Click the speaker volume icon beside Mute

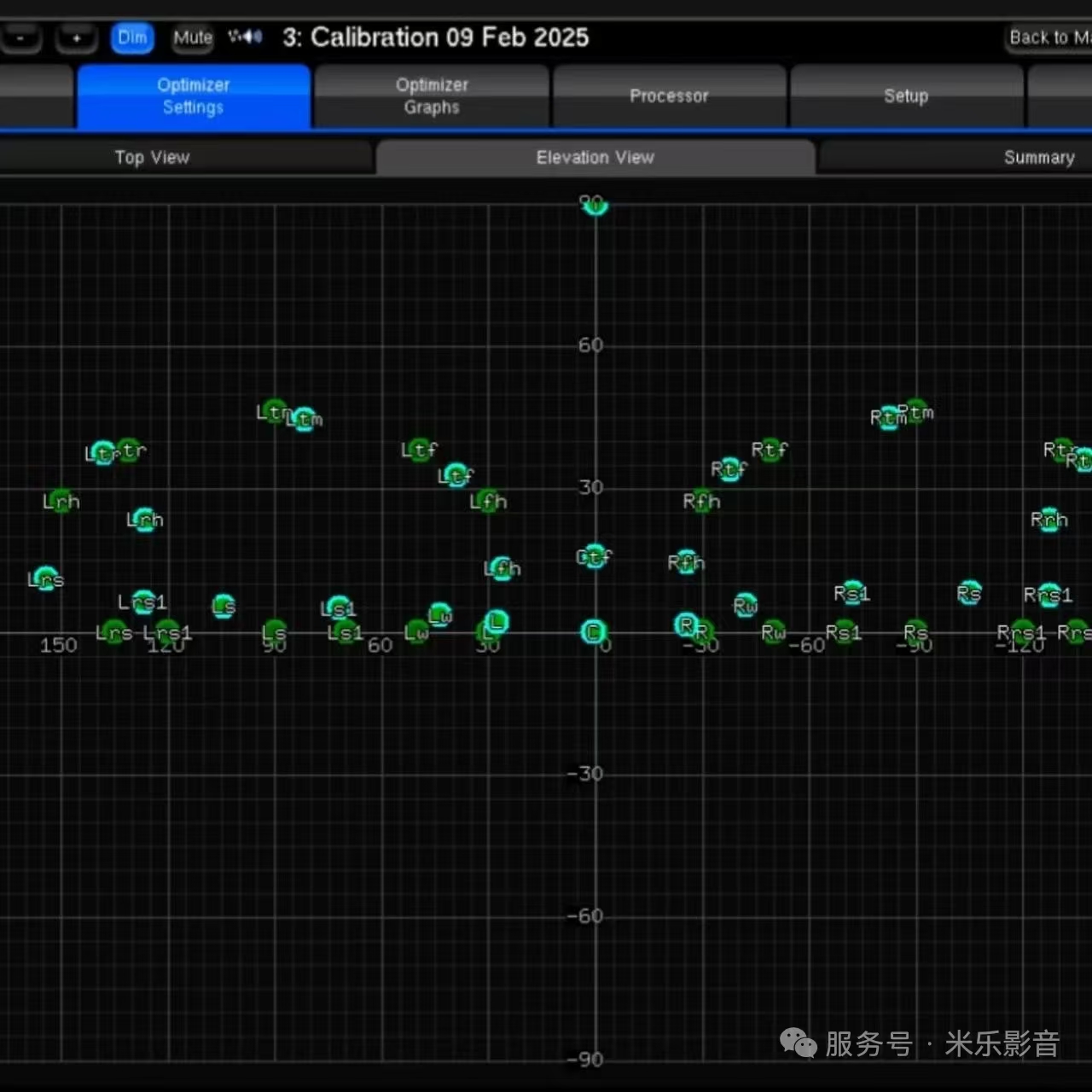coord(245,37)
